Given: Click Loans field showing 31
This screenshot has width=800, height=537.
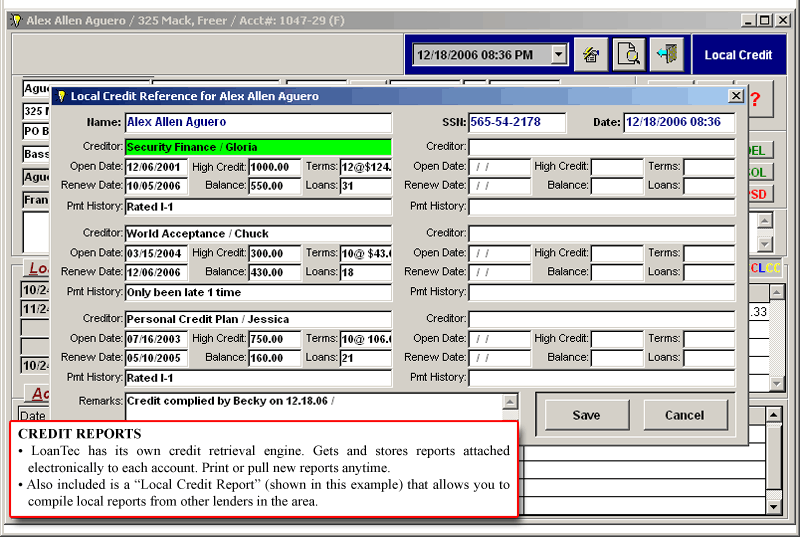Looking at the screenshot, I should click(365, 186).
